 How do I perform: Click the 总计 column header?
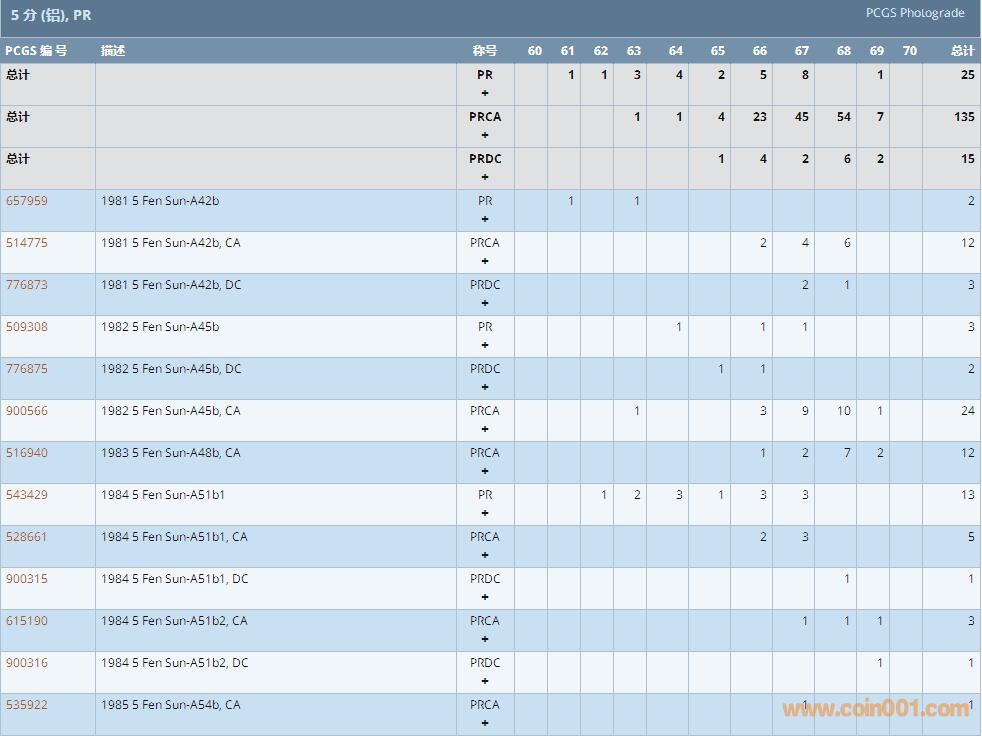pos(962,51)
